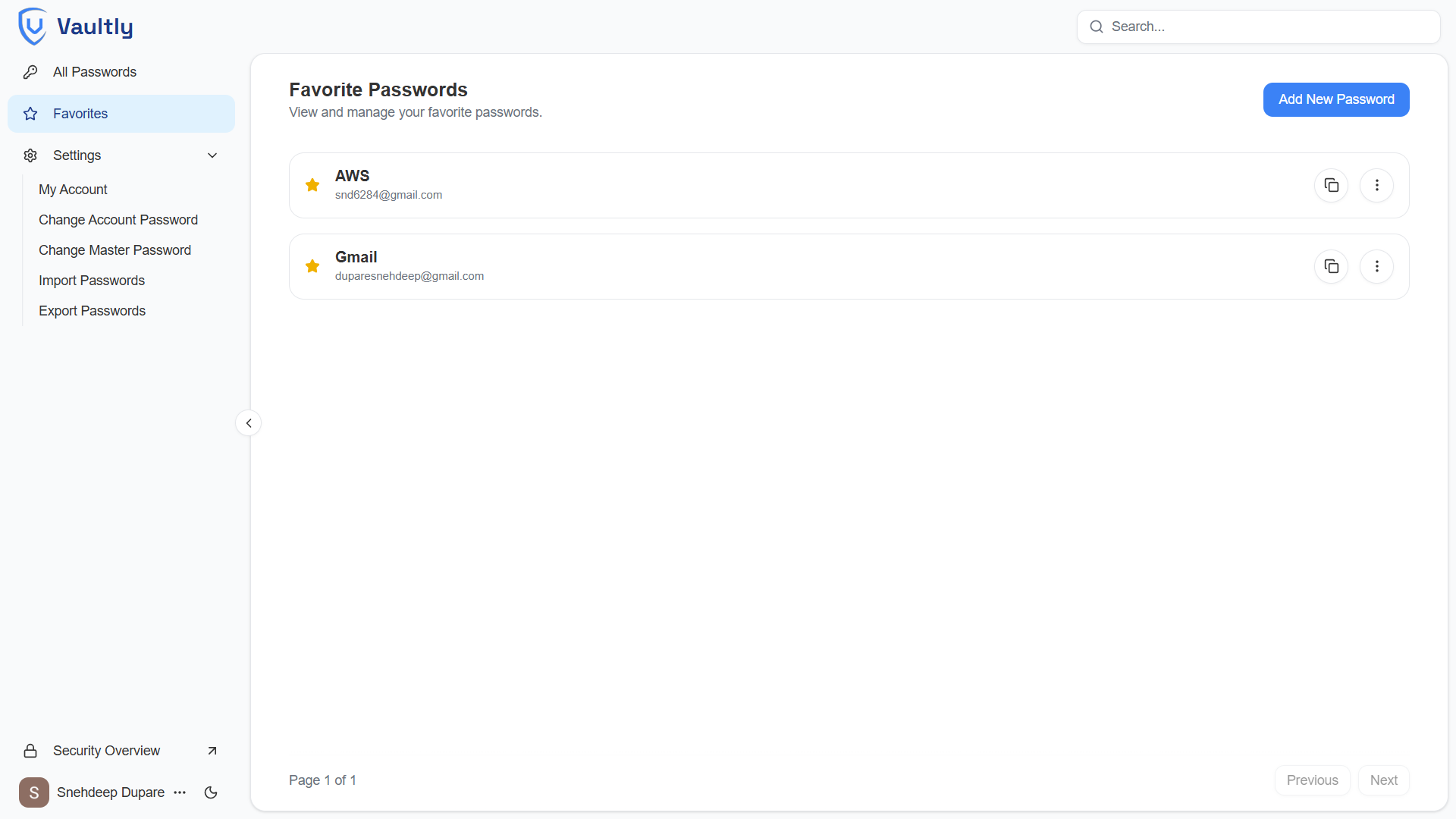
Task: Open user options ellipsis menu
Action: coord(180,792)
